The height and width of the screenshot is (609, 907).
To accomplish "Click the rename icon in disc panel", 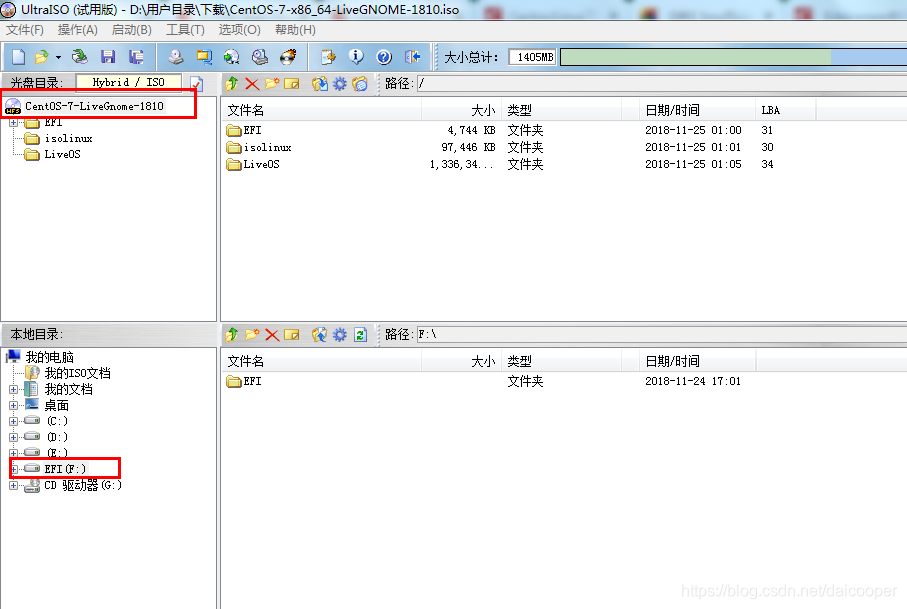I will pos(292,84).
